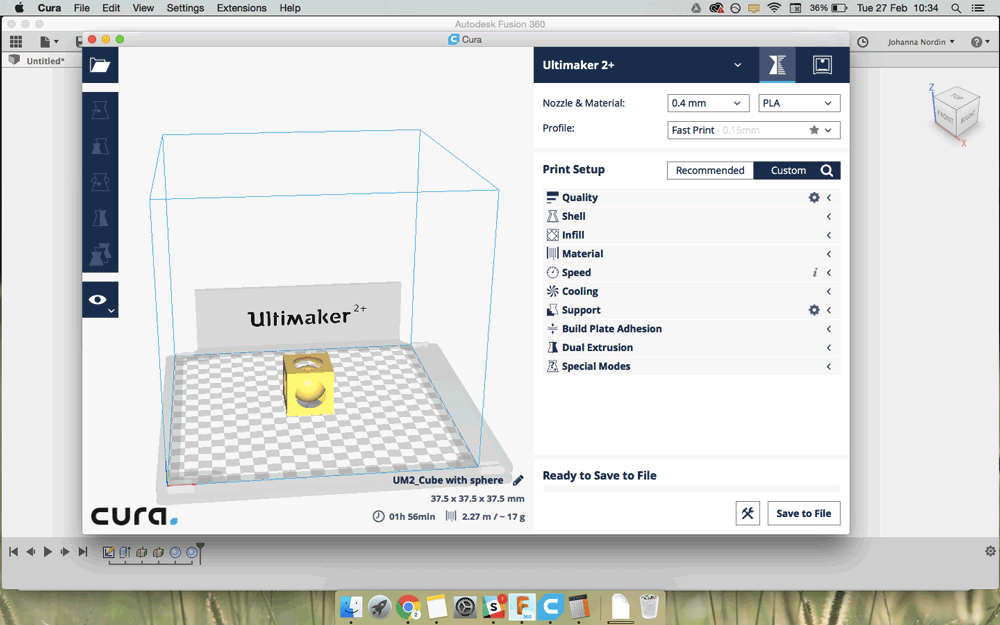Select the Scale tool in Cura sidebar
This screenshot has width=1000, height=625.
click(x=100, y=147)
